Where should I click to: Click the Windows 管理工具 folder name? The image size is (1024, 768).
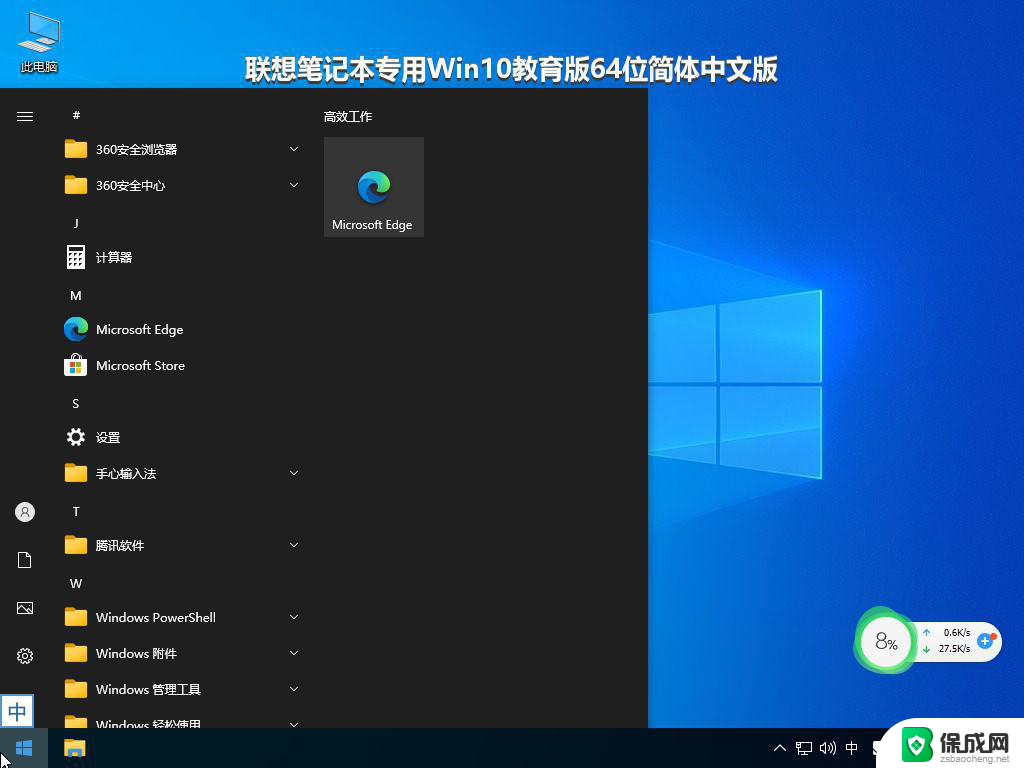148,689
